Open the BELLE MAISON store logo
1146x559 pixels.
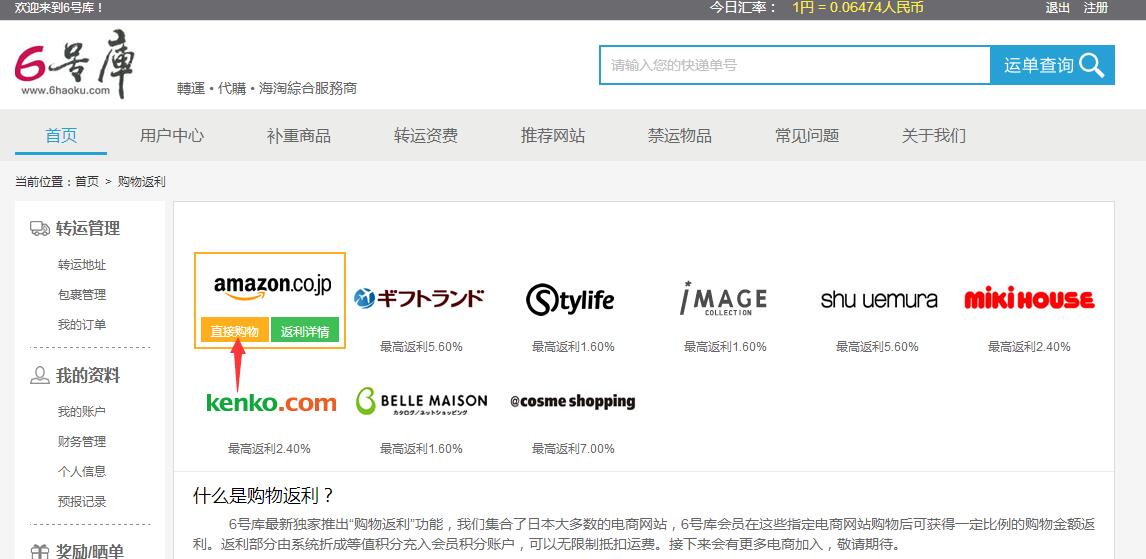[x=422, y=402]
